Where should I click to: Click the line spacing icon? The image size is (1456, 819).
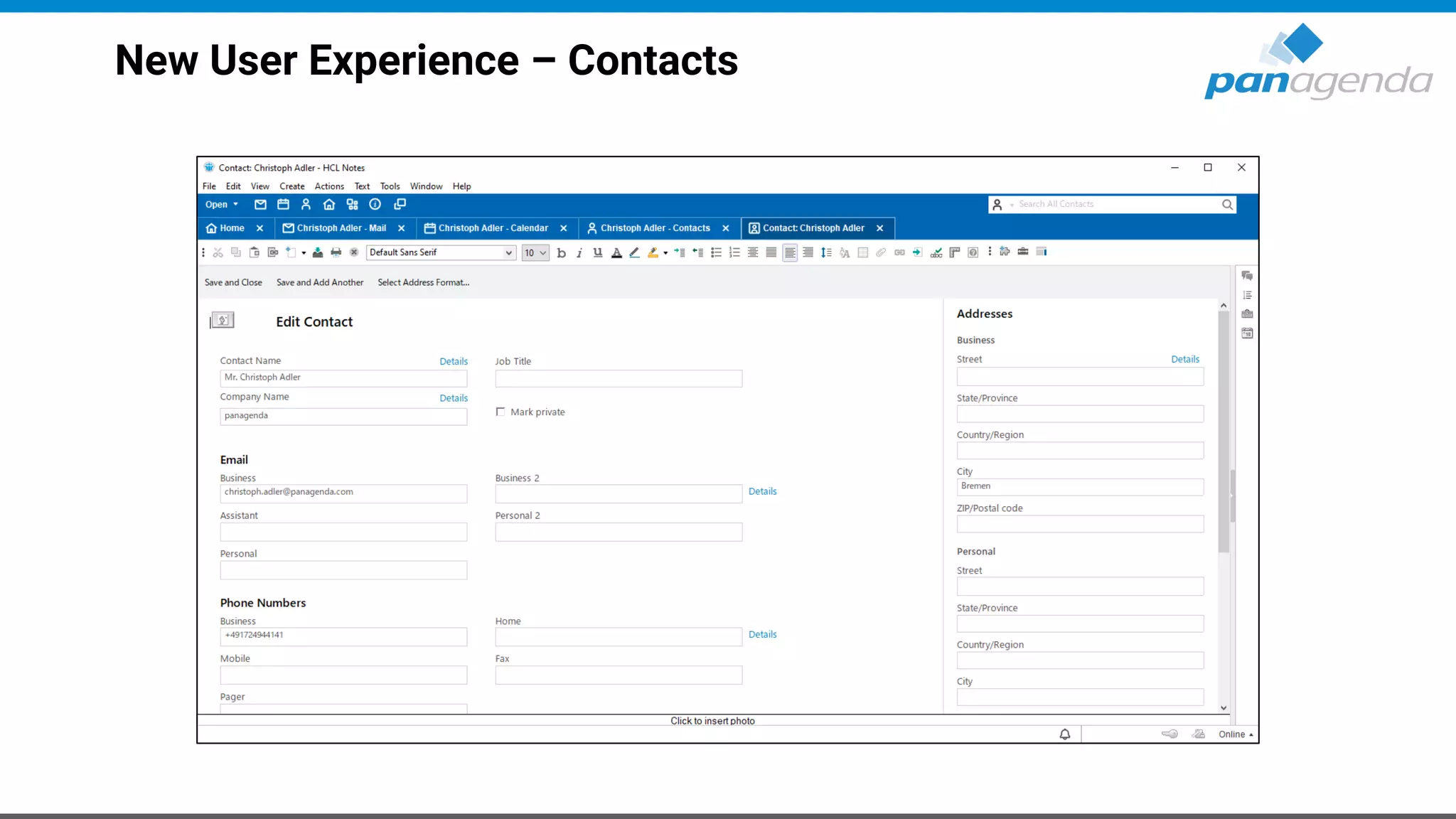[x=826, y=252]
